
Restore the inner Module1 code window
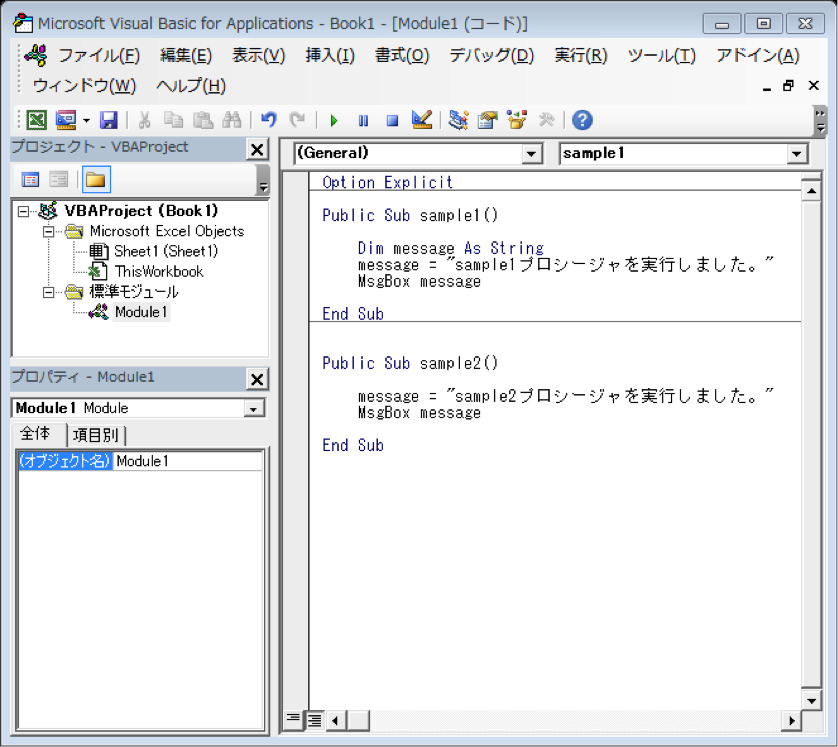click(x=788, y=85)
